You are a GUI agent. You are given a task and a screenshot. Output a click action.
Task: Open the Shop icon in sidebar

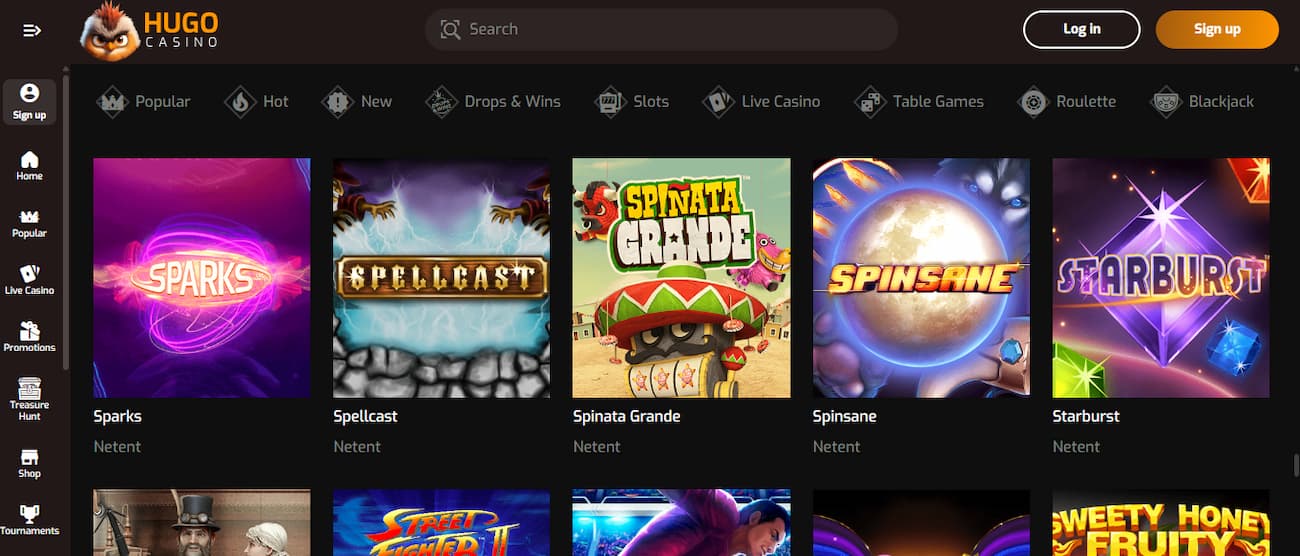click(x=29, y=457)
